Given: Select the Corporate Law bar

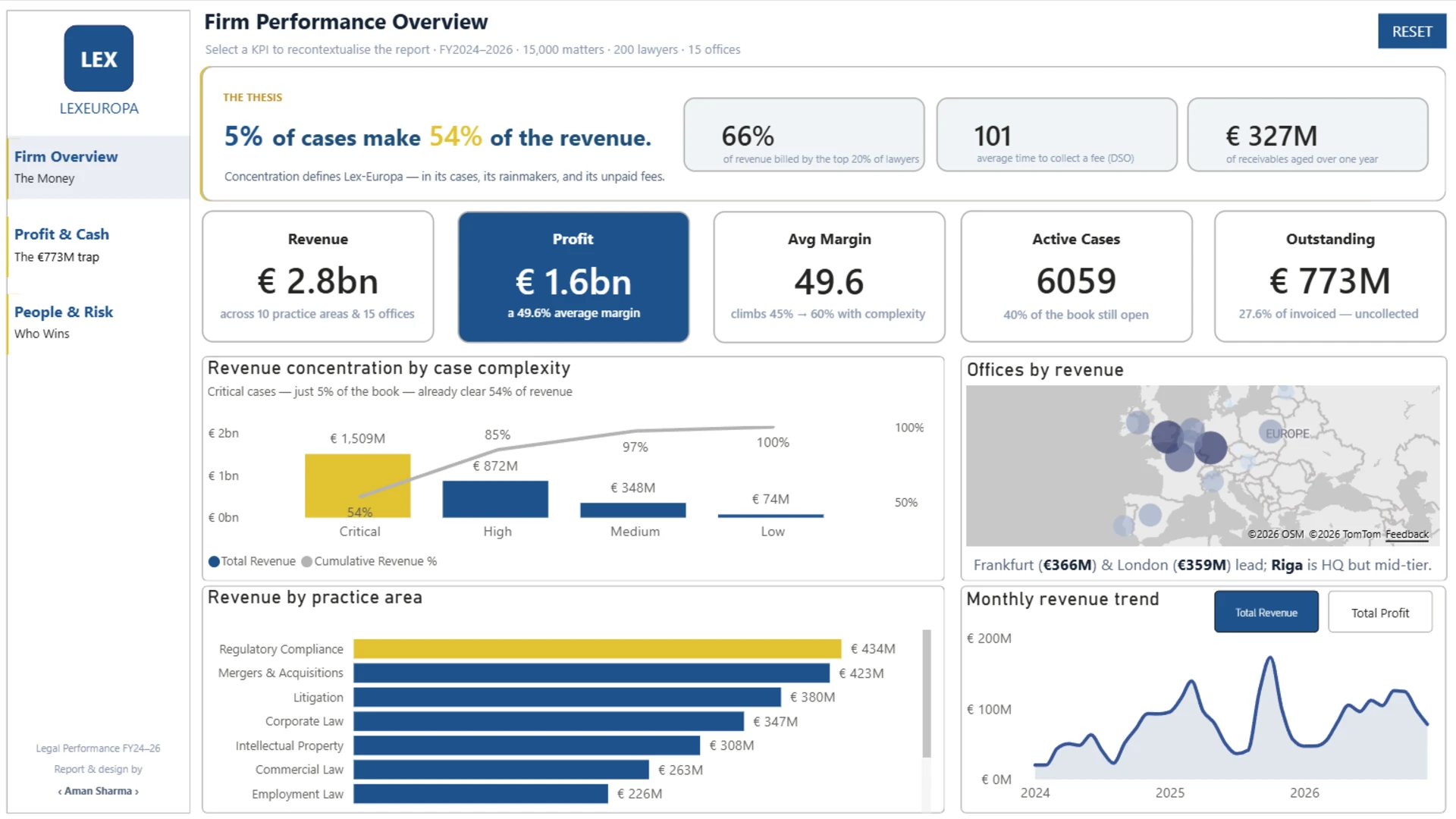Looking at the screenshot, I should click(x=549, y=721).
